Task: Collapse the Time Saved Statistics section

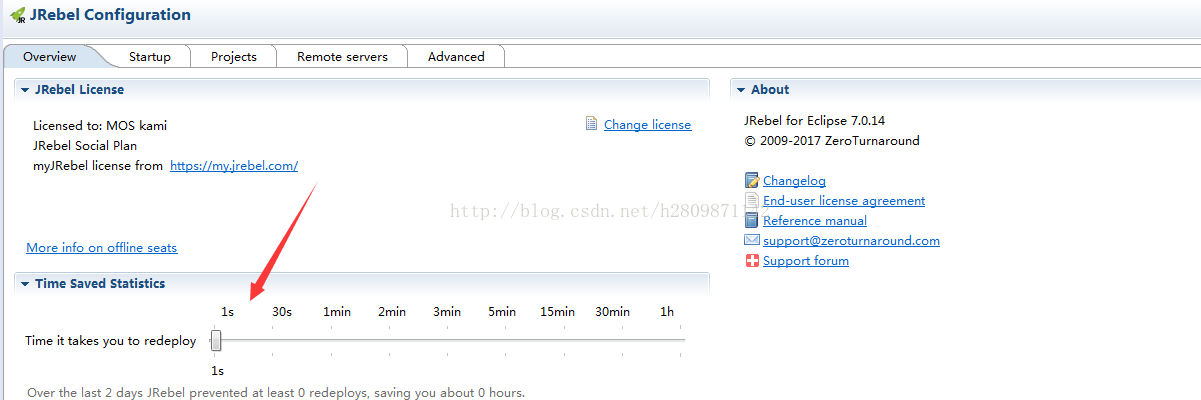Action: 24,284
